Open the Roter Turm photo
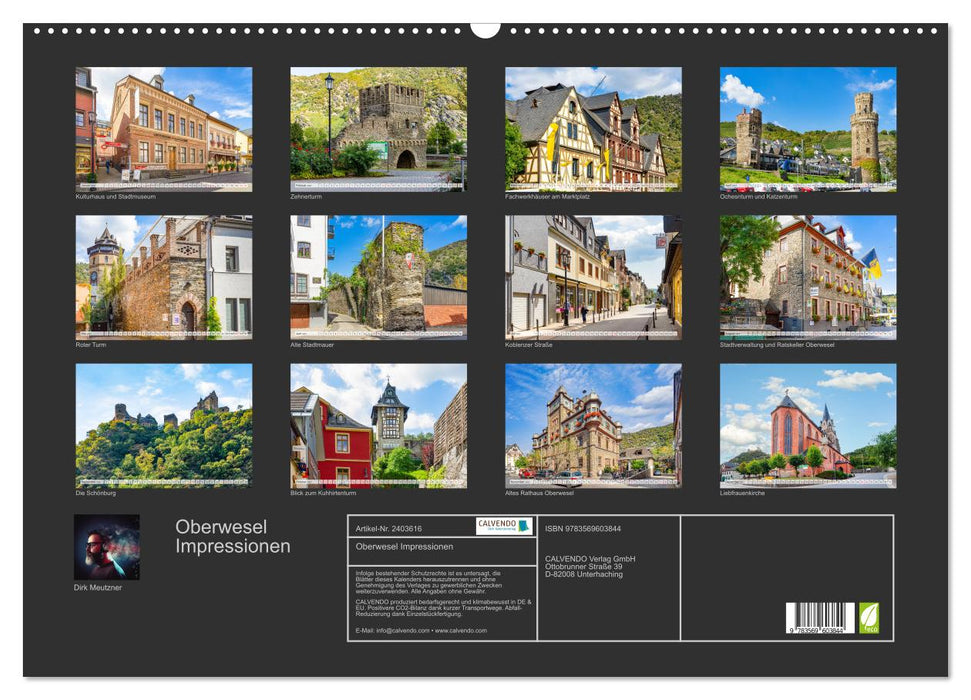This screenshot has width=971, height=700. point(163,277)
